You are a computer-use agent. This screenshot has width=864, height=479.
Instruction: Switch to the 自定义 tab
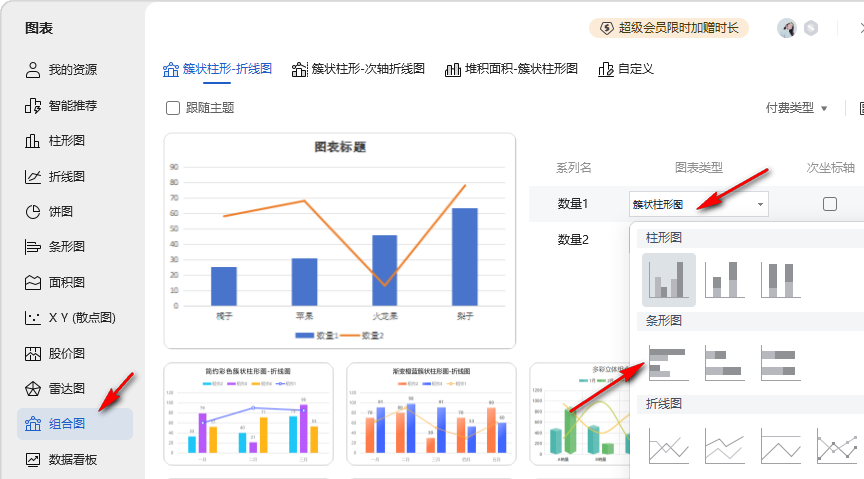(625, 69)
